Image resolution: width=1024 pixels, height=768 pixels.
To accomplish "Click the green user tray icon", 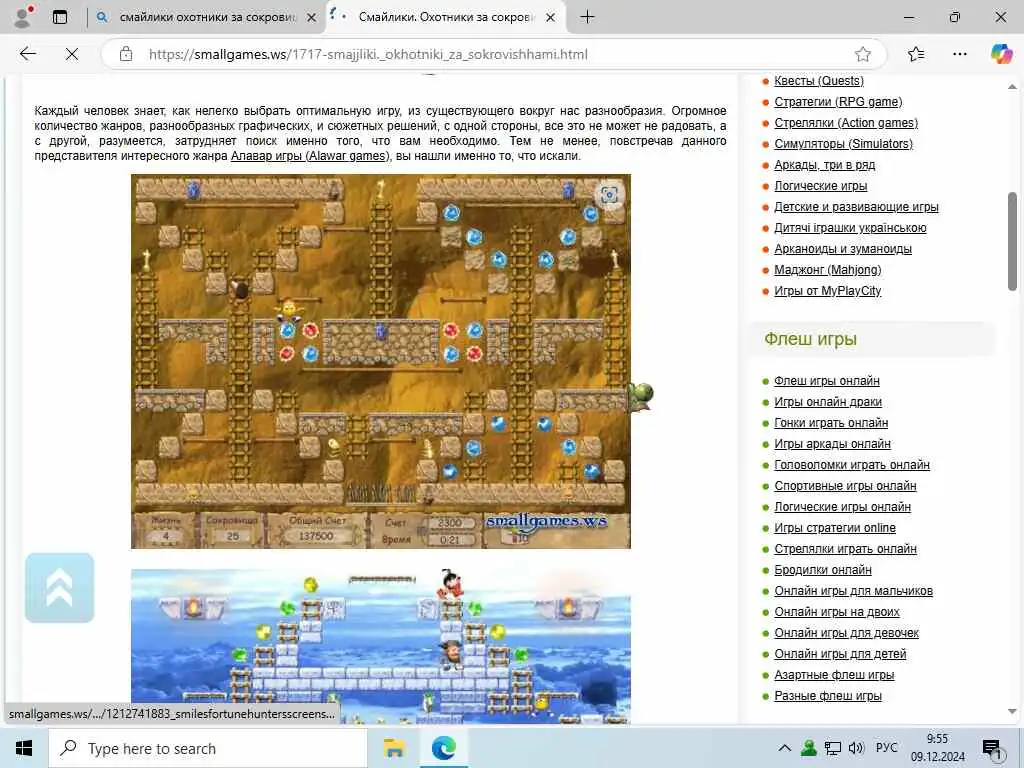I will coord(808,748).
